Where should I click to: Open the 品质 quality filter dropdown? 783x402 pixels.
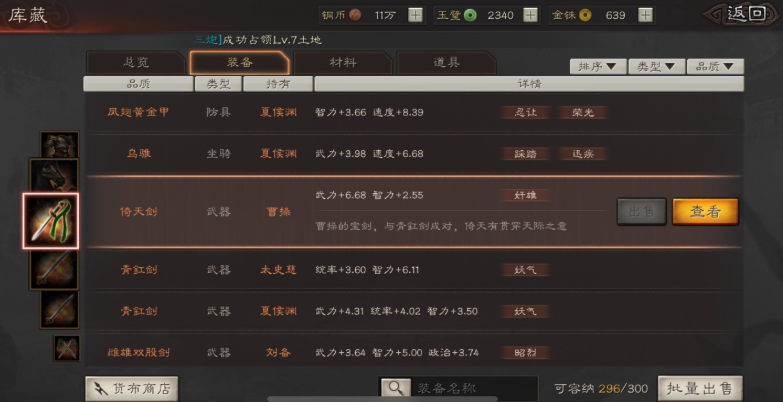[715, 66]
